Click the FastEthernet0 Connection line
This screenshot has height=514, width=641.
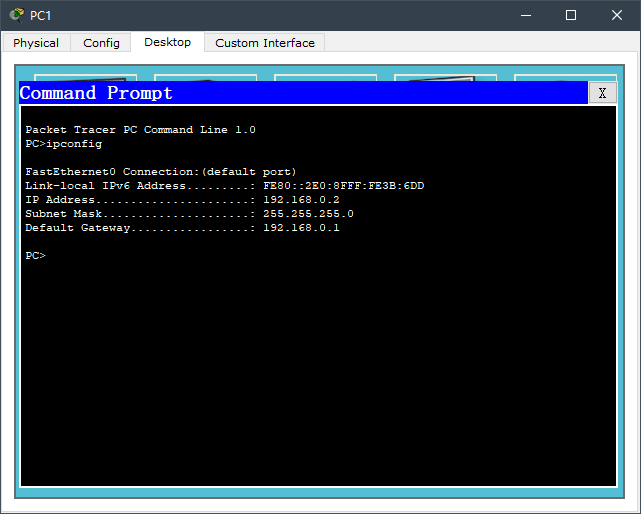pyautogui.click(x=161, y=172)
